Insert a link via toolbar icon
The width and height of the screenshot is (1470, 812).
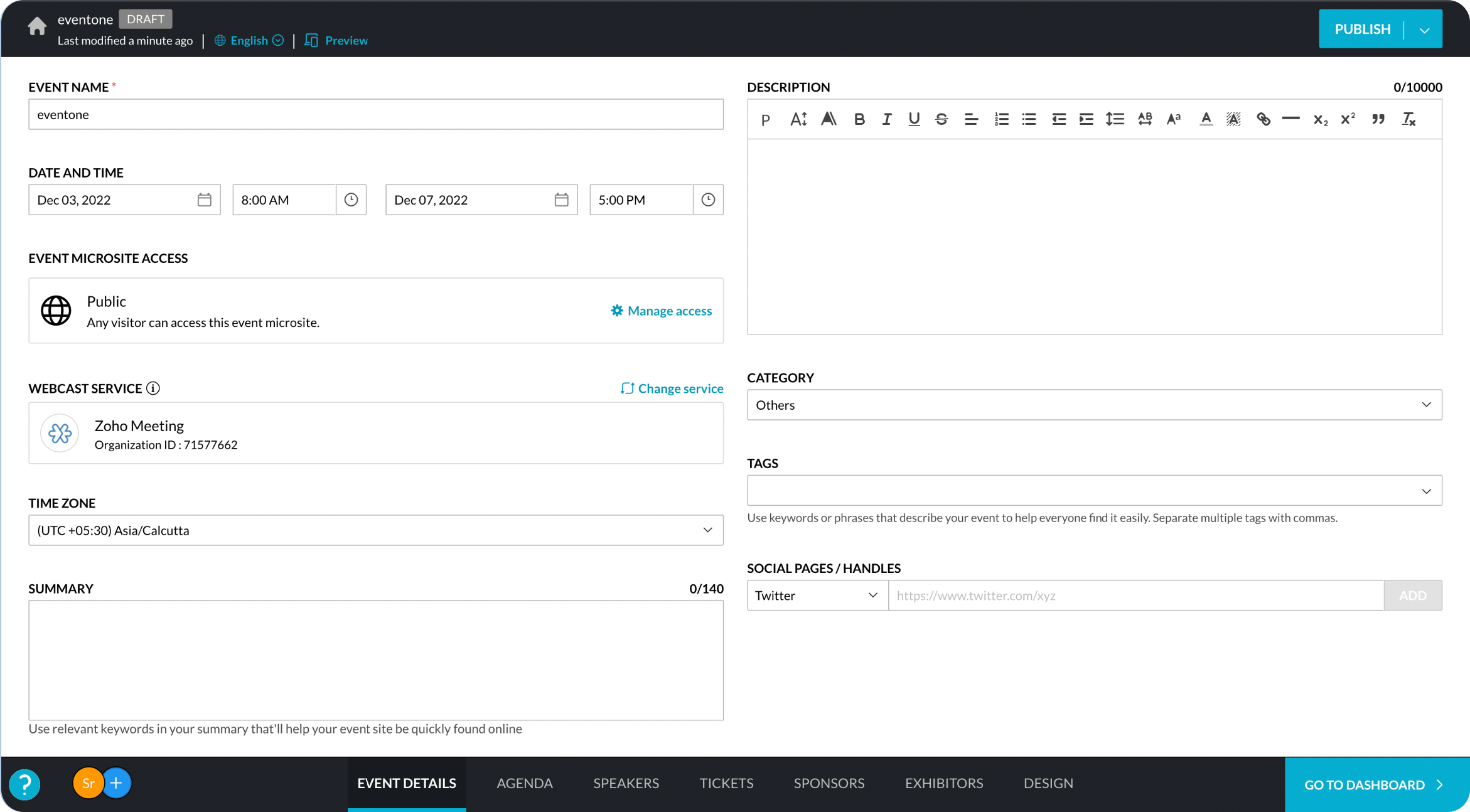tap(1263, 119)
